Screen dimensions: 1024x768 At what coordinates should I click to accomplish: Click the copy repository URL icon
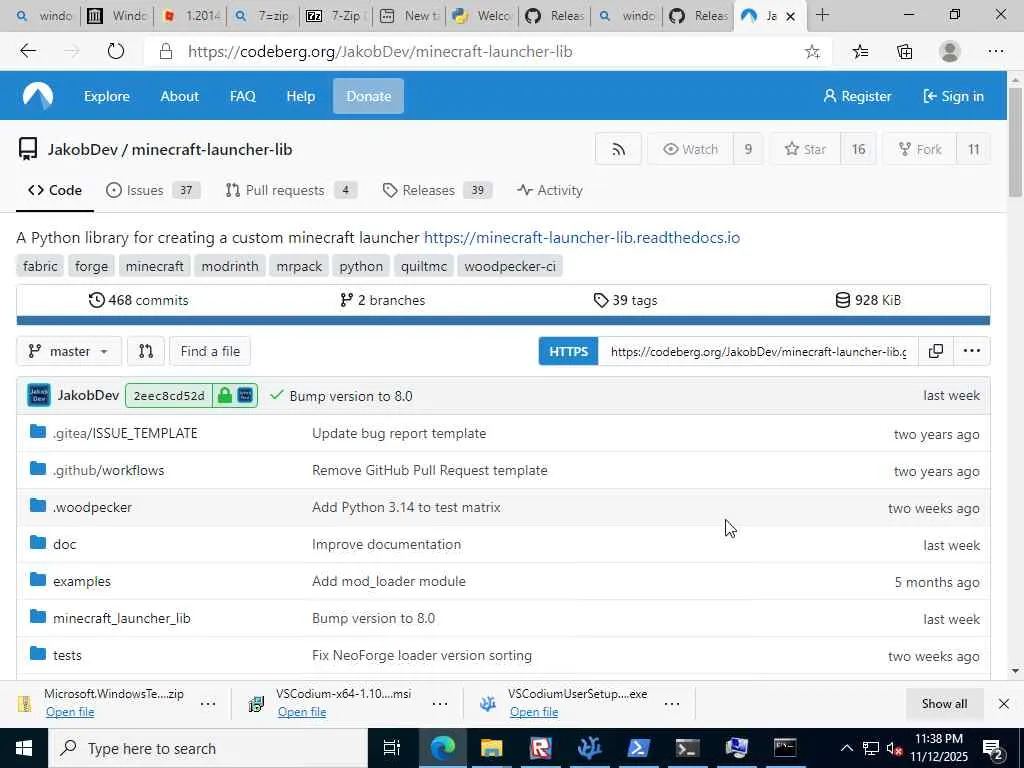(935, 351)
